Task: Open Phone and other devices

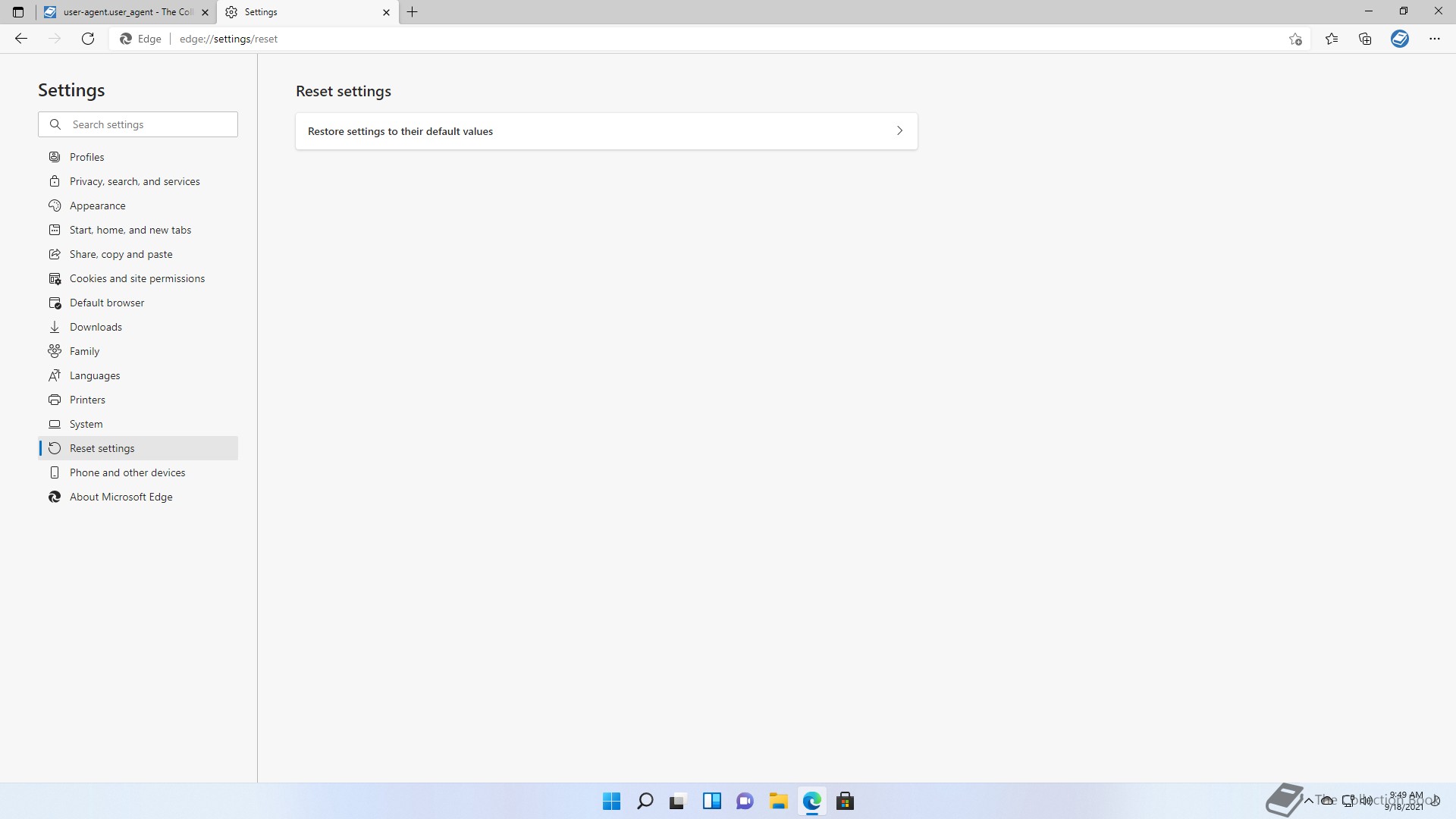Action: (x=138, y=472)
